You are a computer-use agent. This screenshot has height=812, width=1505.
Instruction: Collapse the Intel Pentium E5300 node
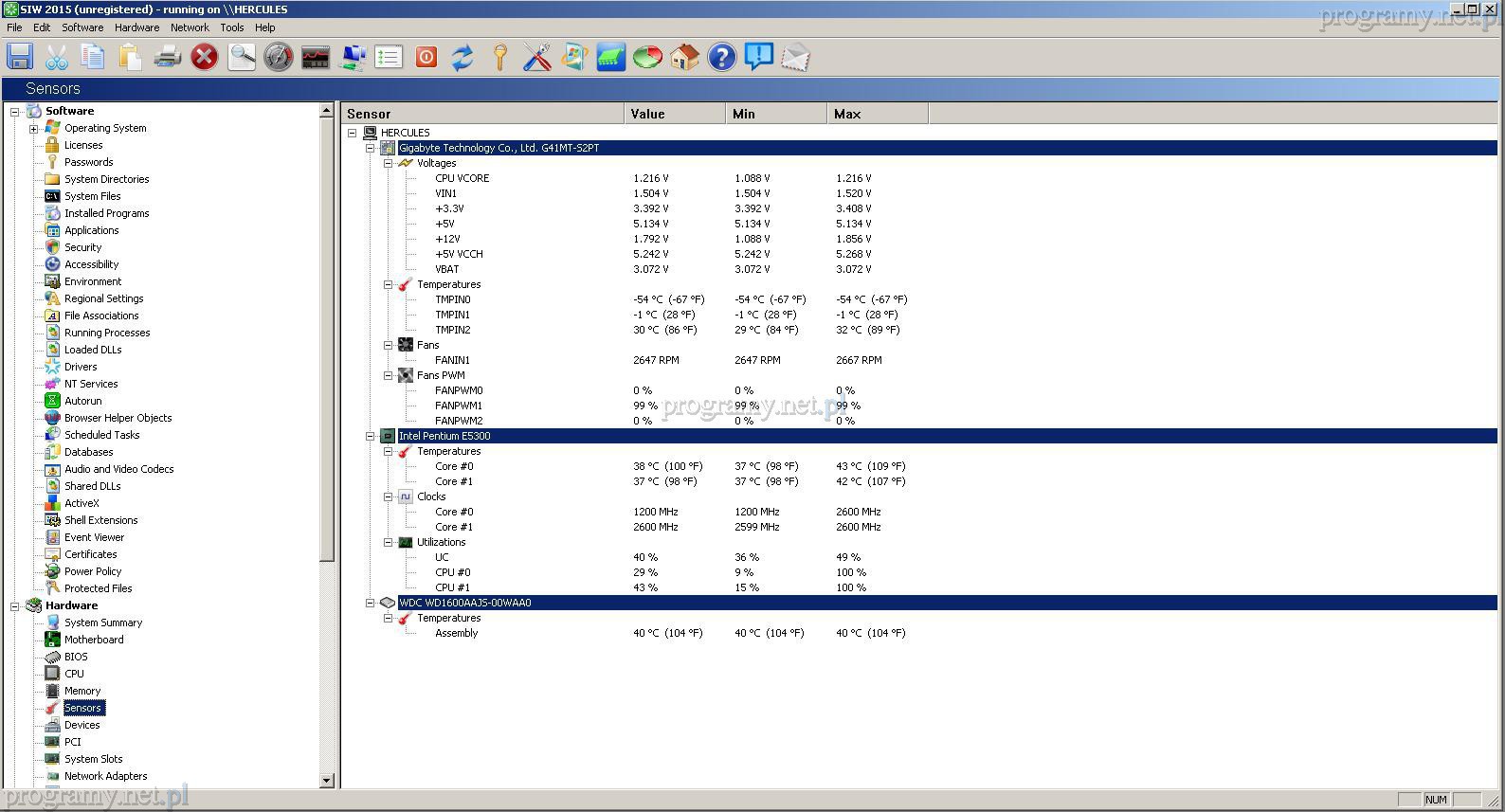click(x=370, y=436)
